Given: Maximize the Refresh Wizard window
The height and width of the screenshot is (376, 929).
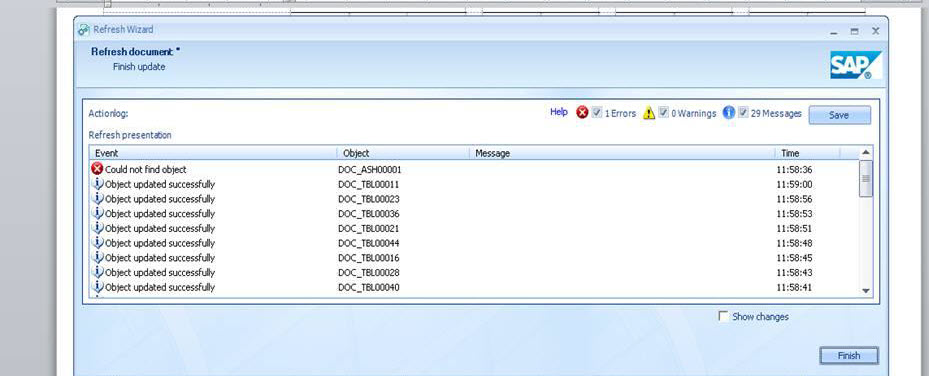Looking at the screenshot, I should pos(854,31).
